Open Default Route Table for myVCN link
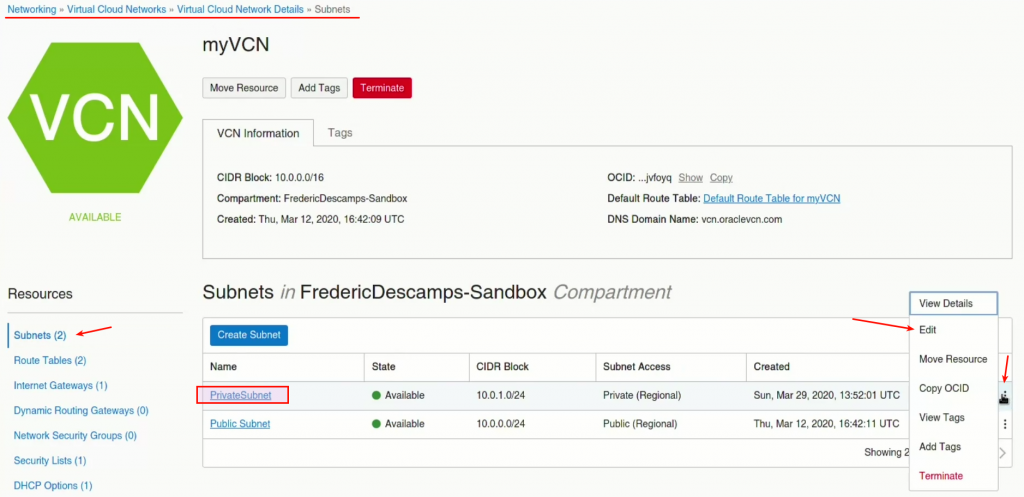 pos(772,199)
